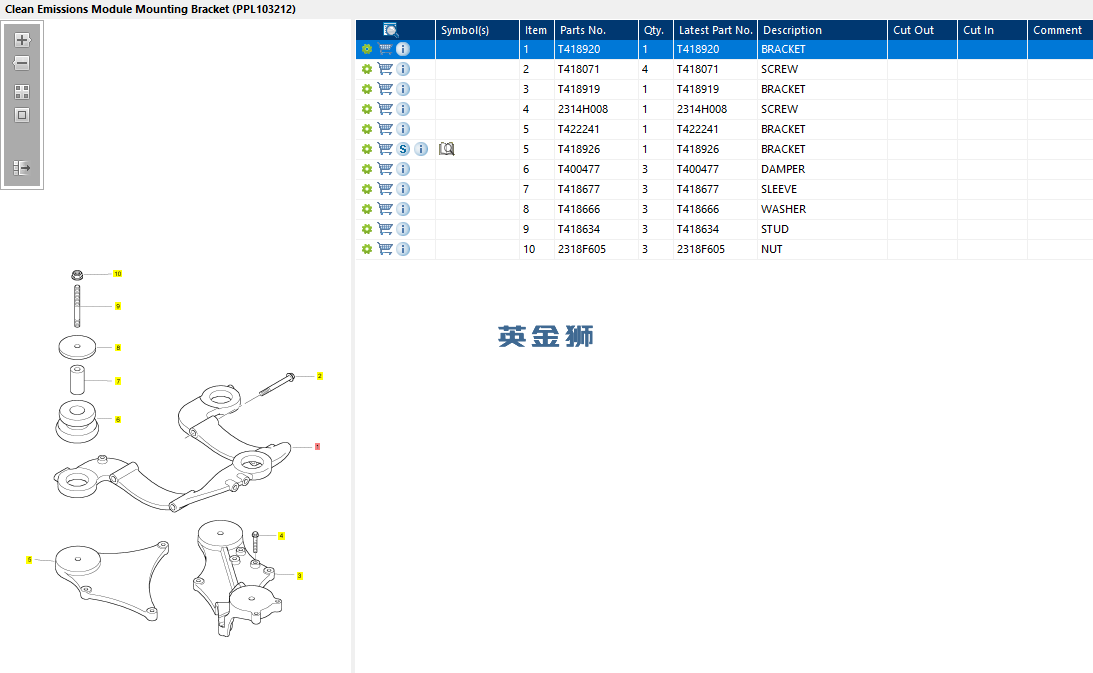Show info for T418920 BRACKET
1093x673 pixels.
(x=403, y=49)
